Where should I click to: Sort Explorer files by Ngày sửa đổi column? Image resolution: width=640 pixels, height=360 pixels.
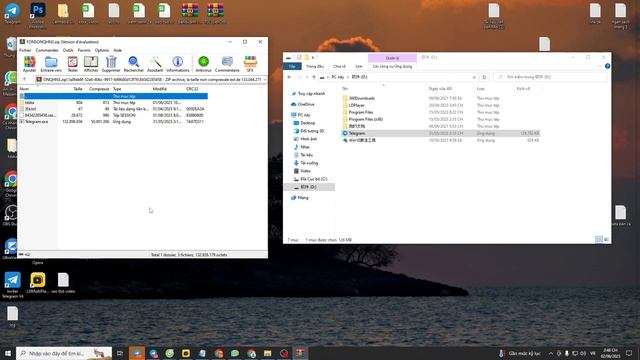(x=440, y=89)
